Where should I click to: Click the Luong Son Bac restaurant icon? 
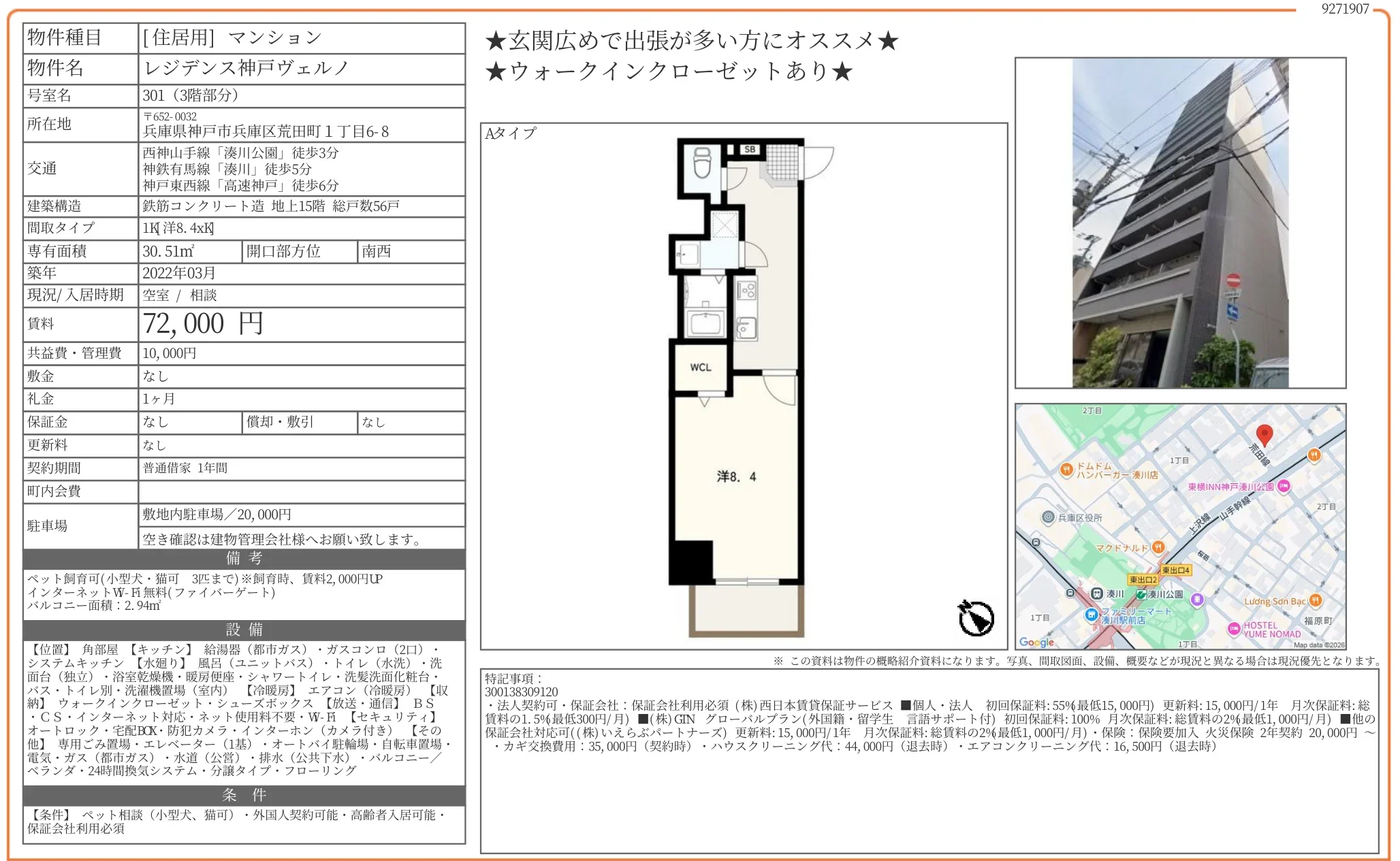[1316, 600]
